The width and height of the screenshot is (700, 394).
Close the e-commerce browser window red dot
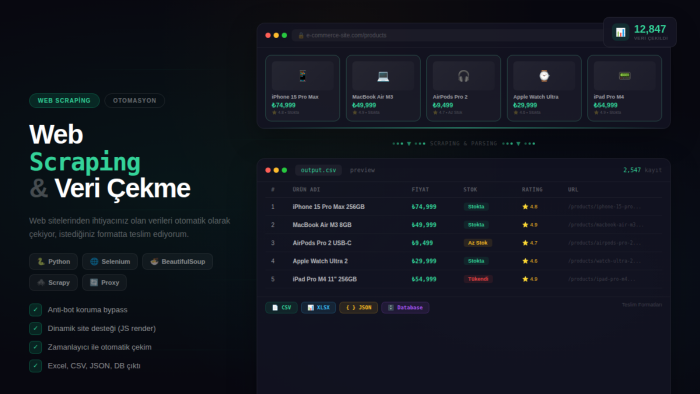pyautogui.click(x=268, y=35)
